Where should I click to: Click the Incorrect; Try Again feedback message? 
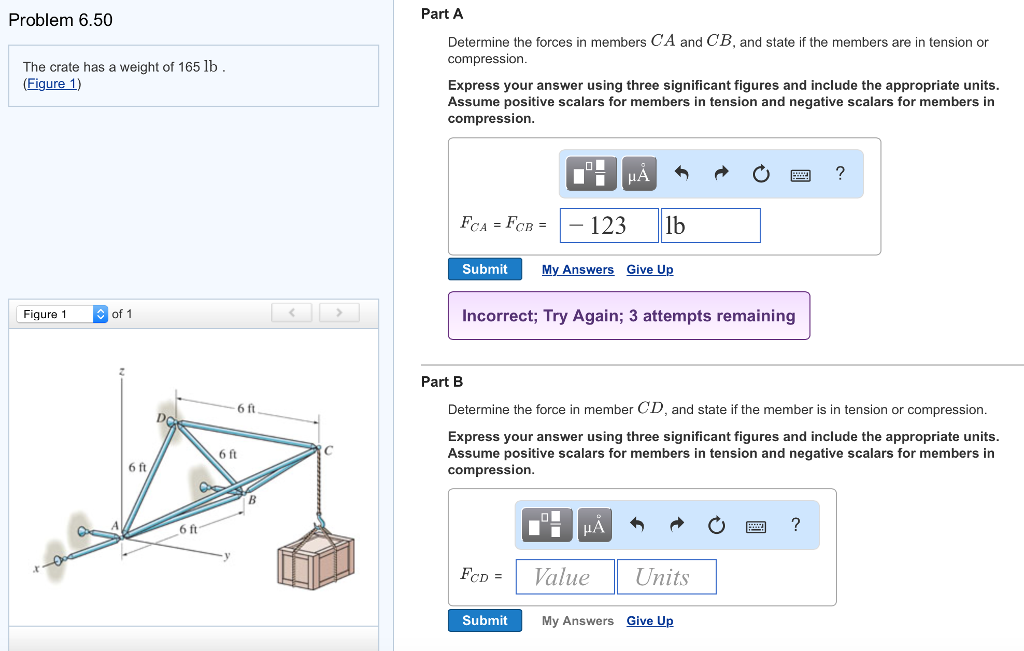(x=629, y=315)
